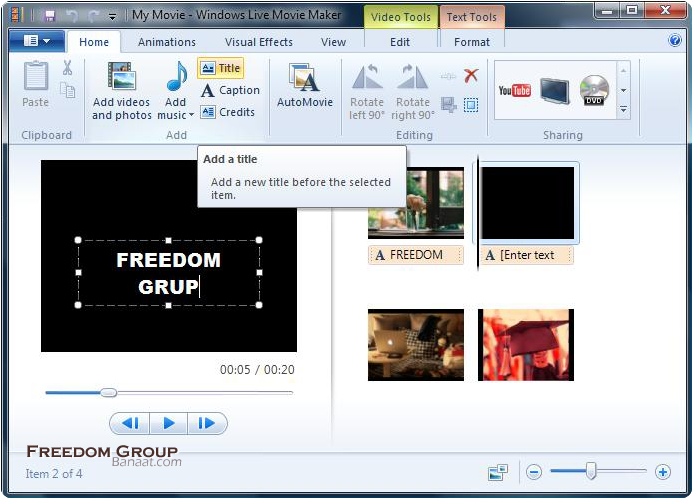The height and width of the screenshot is (502, 696).
Task: Choose the high-definition display sharing option
Action: point(554,91)
